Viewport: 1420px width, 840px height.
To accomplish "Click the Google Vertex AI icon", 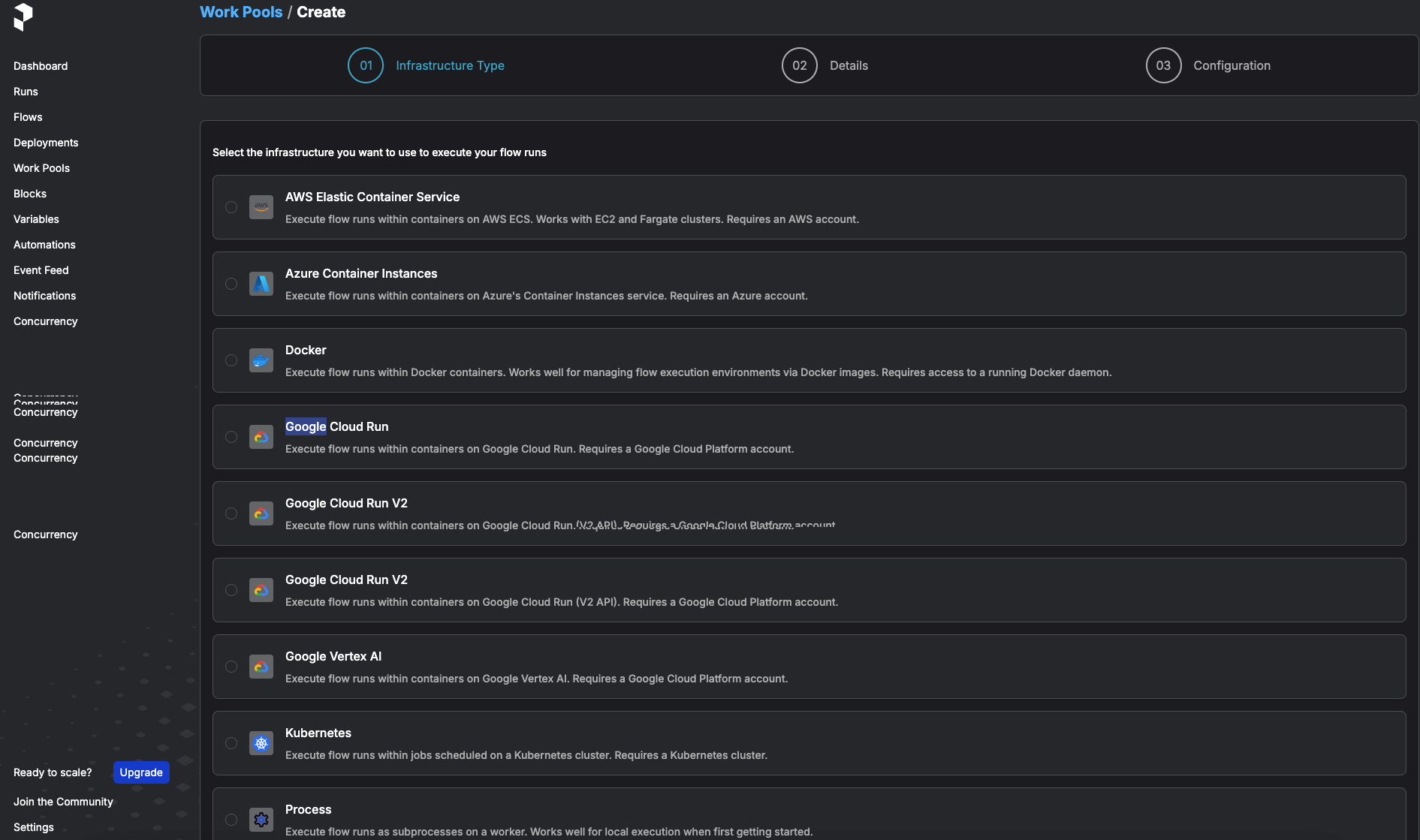I will 261,667.
